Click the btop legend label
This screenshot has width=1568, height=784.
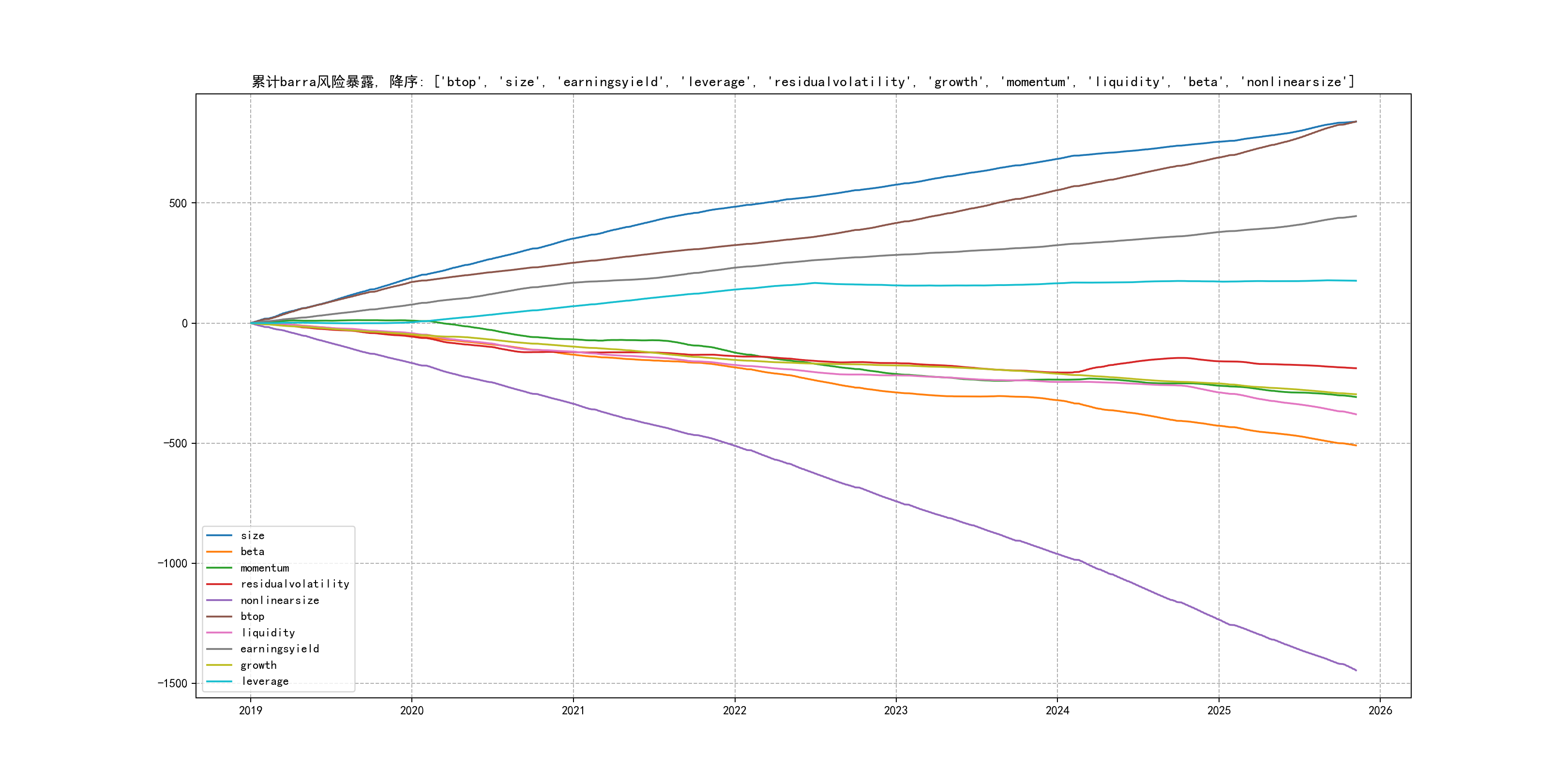[252, 617]
